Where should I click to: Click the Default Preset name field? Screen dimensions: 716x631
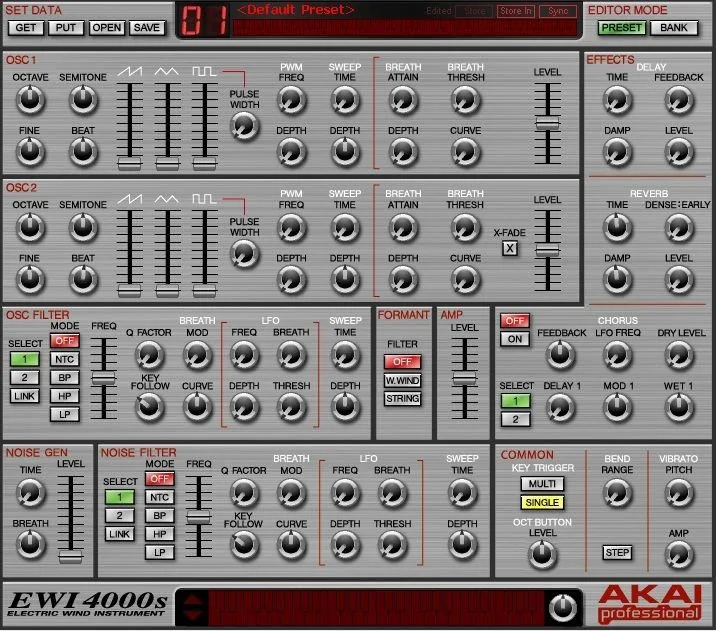pos(296,10)
